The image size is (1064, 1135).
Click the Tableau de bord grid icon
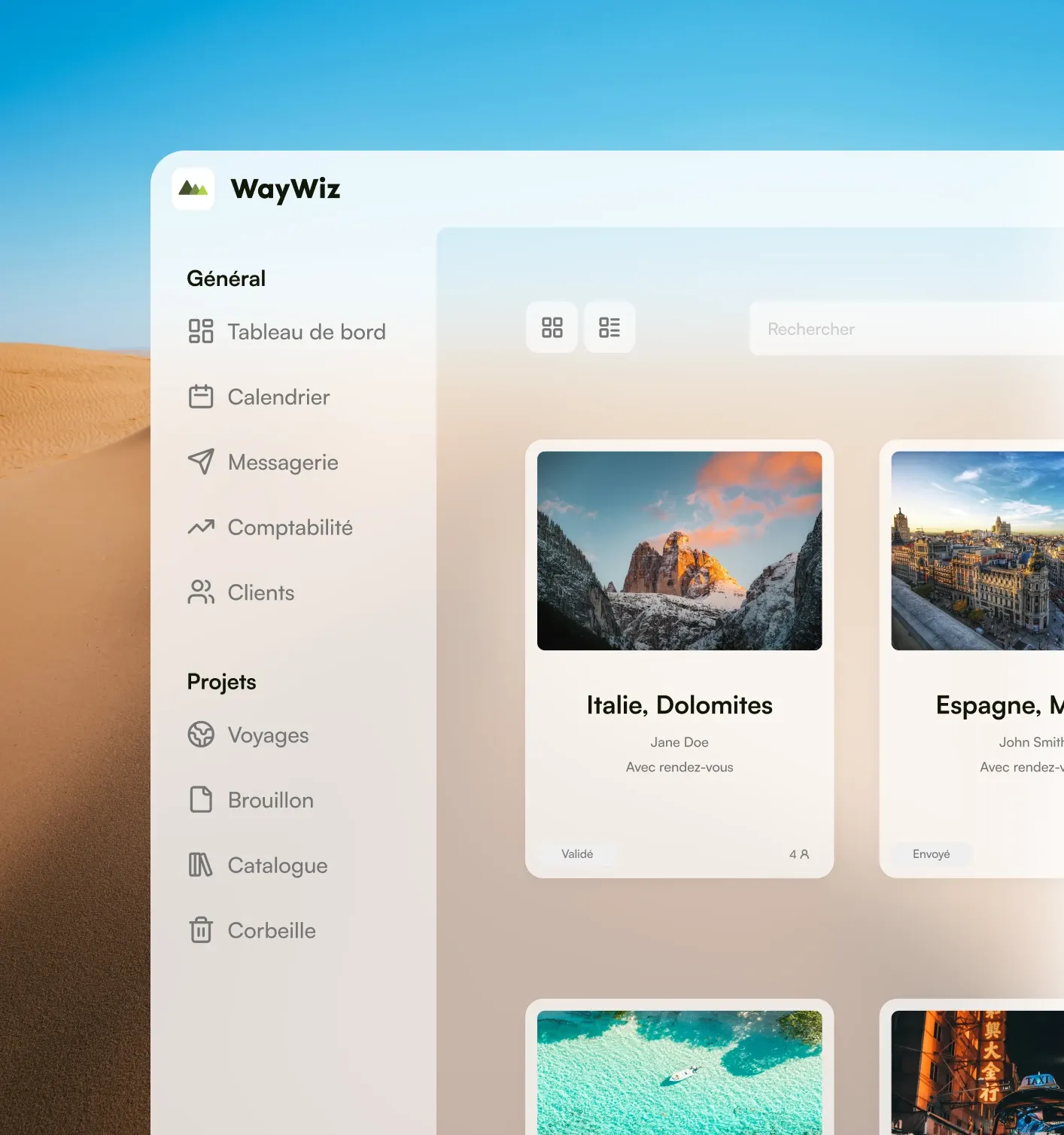tap(201, 331)
